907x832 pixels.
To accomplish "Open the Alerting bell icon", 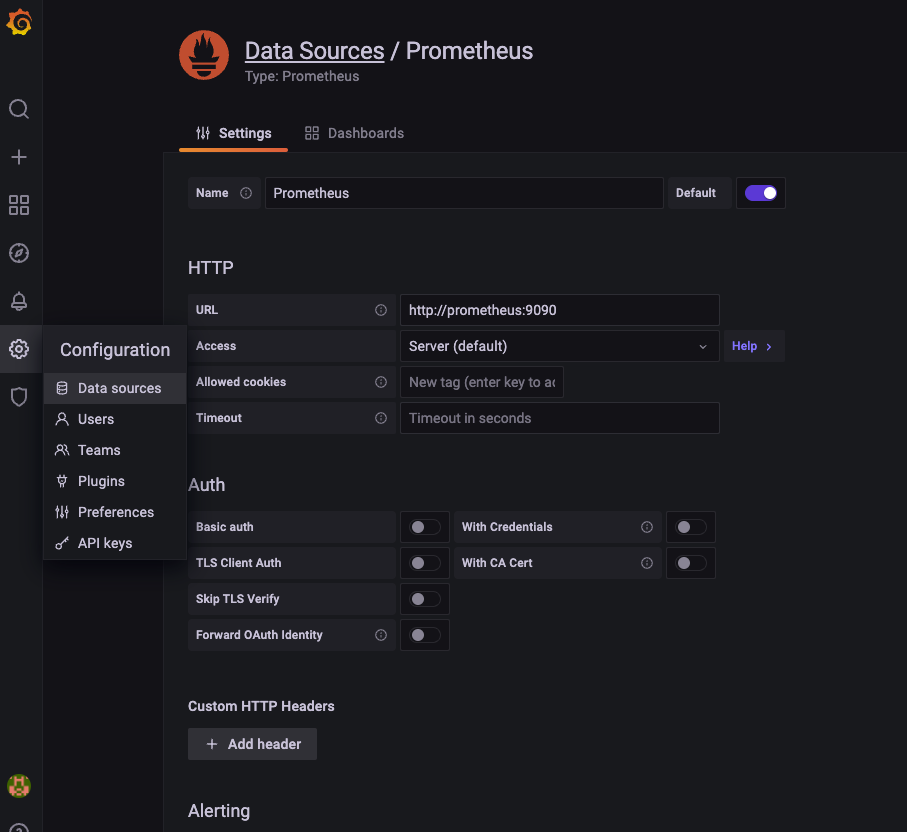I will click(x=19, y=301).
